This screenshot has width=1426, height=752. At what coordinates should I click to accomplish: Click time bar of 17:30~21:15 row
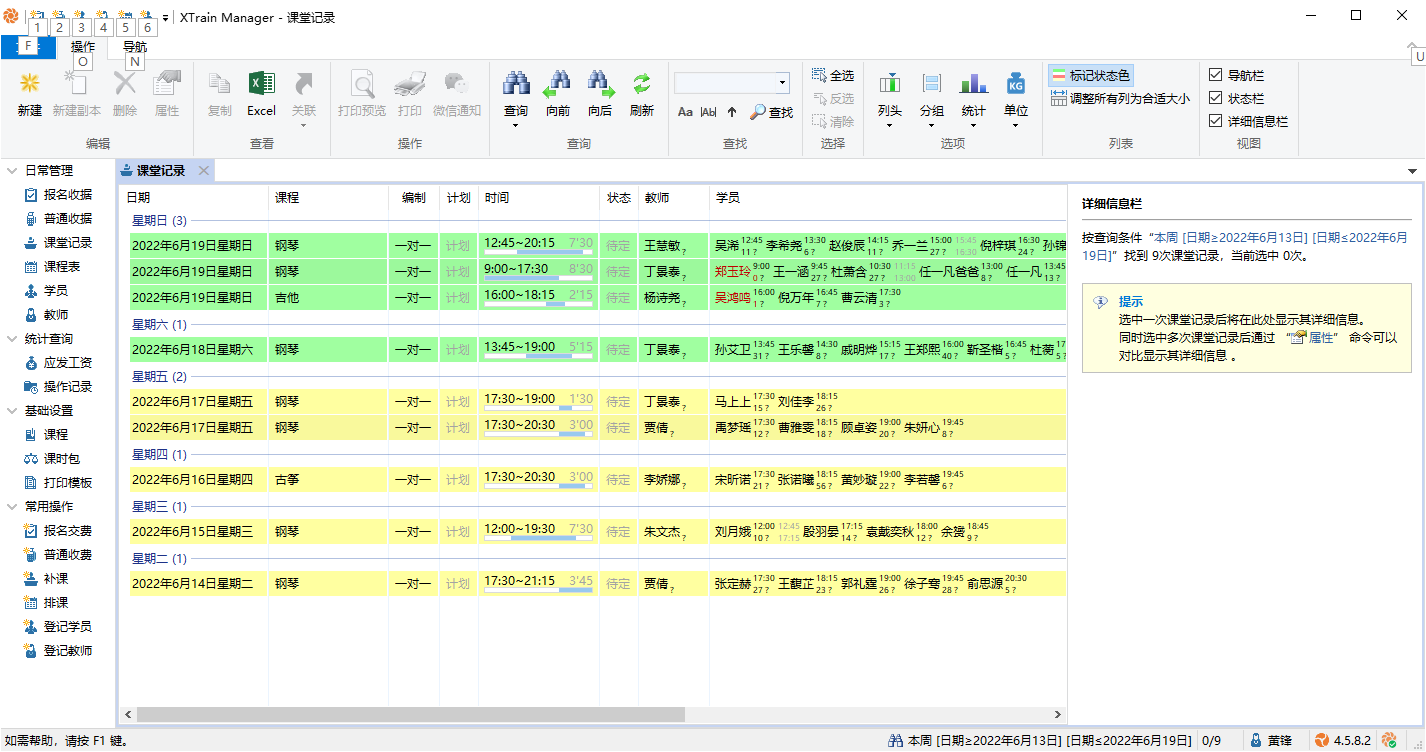[538, 591]
